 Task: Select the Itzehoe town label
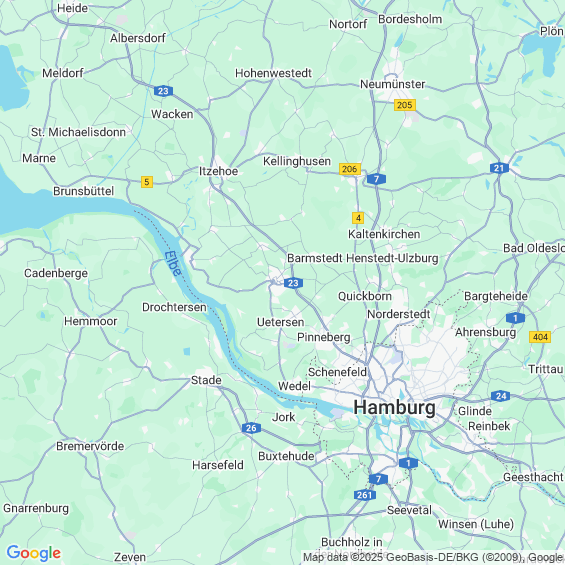pos(218,171)
